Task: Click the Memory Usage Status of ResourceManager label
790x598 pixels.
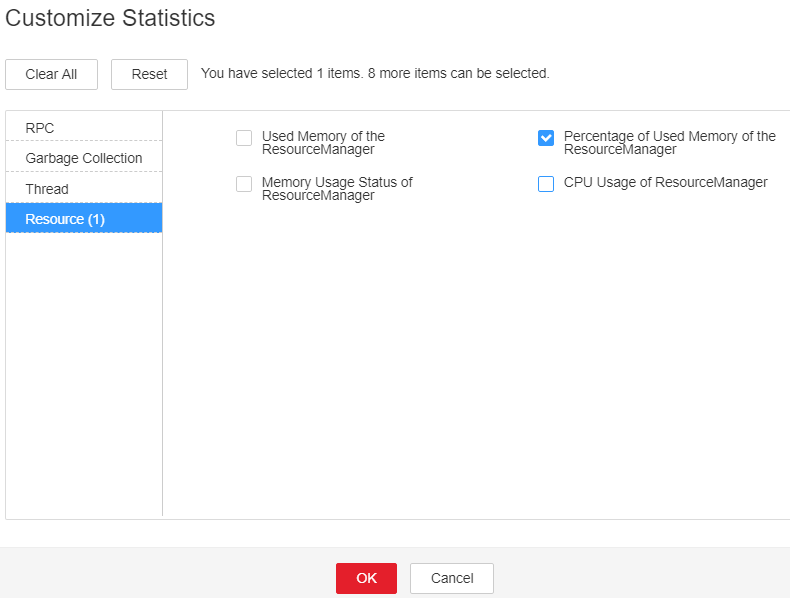Action: (337, 189)
